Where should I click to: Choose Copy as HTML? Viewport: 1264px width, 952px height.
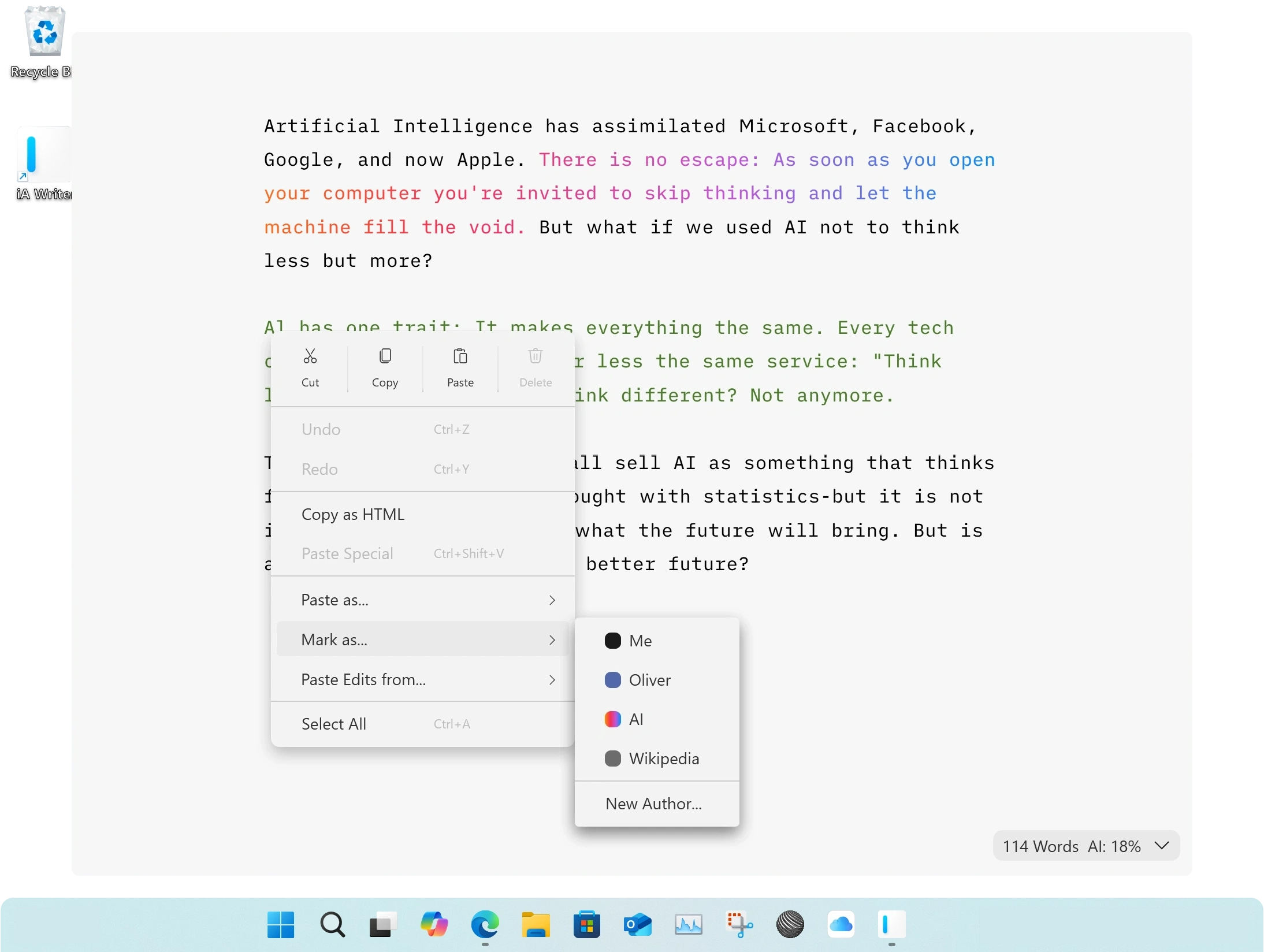(x=422, y=514)
